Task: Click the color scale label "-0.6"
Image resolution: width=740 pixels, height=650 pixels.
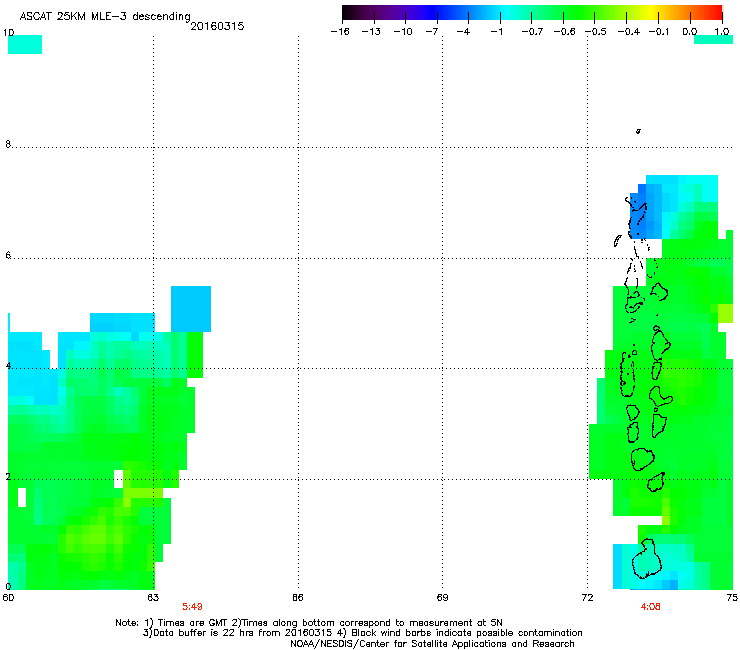Action: 564,32
